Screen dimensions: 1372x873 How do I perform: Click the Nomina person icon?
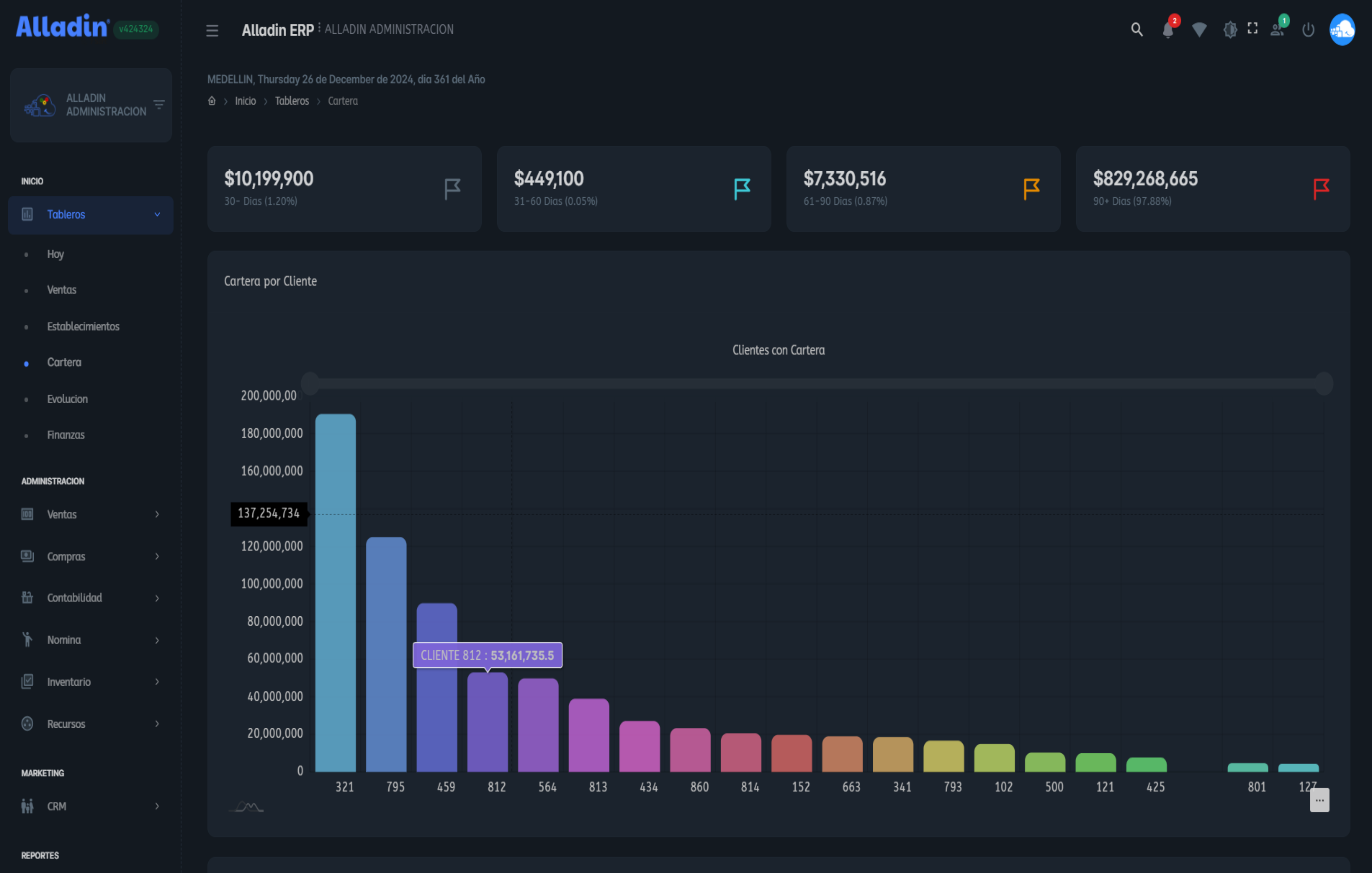(x=27, y=639)
